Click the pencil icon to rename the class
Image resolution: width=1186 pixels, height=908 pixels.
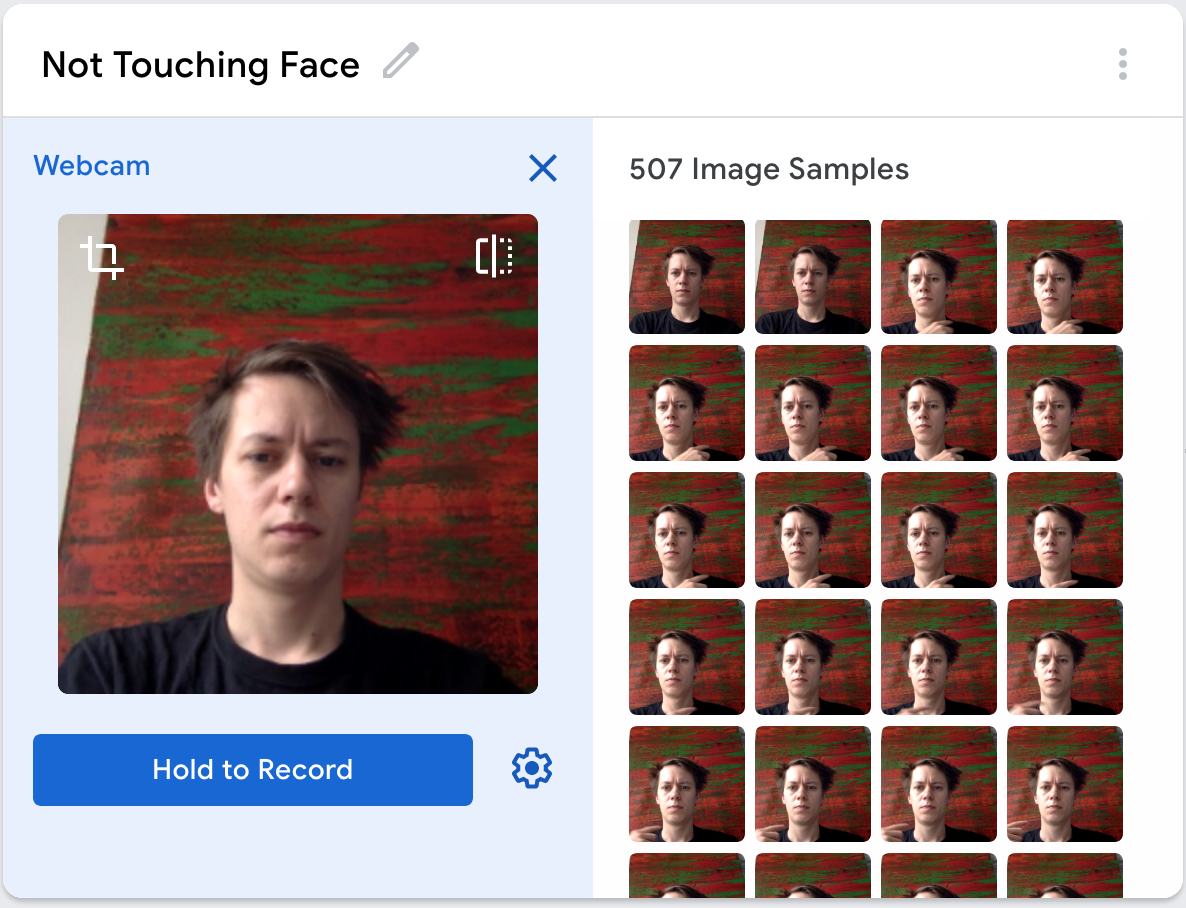(x=401, y=61)
